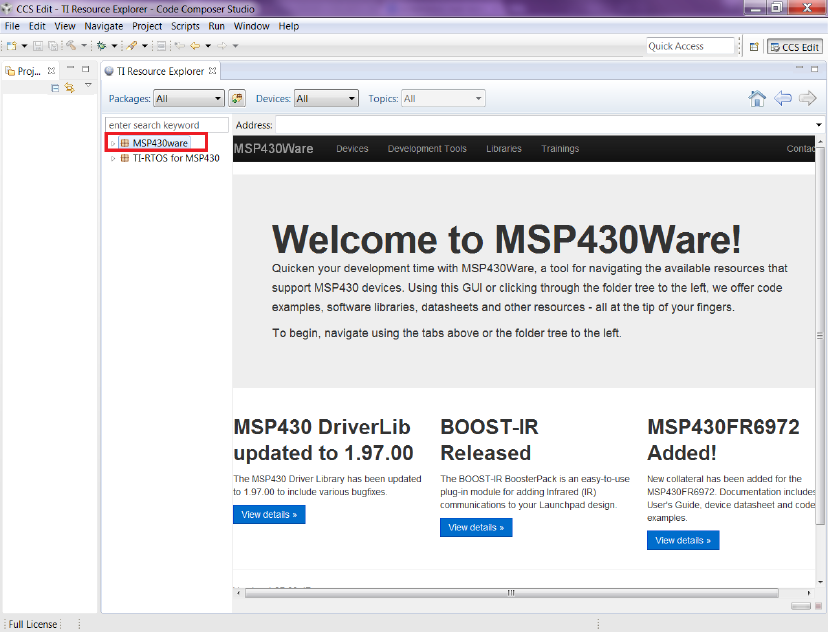This screenshot has width=828, height=632.
Task: Click the vertical scrollbar of the web page
Action: [x=820, y=335]
